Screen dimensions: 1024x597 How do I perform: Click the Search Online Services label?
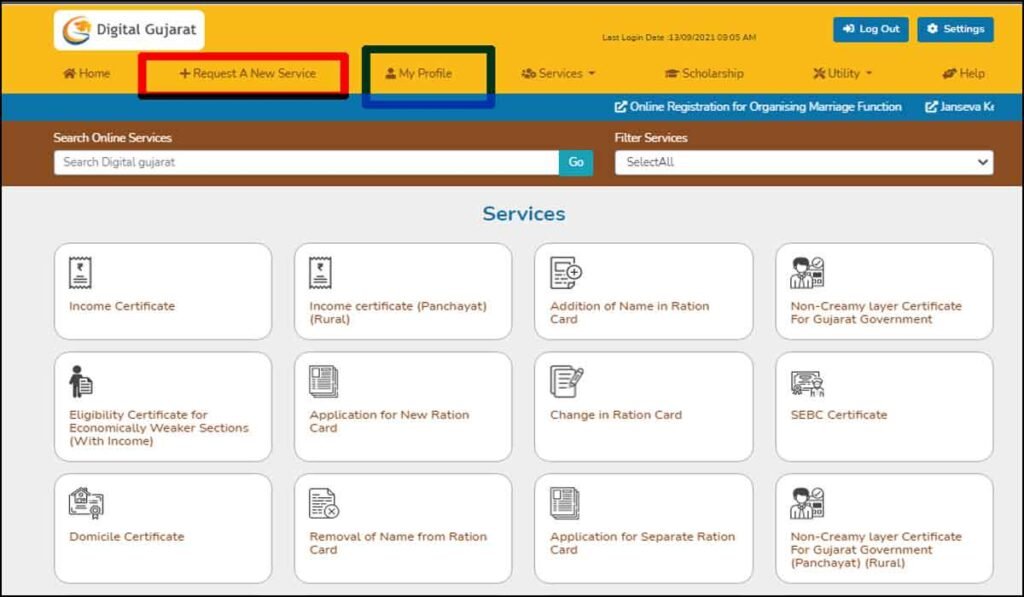coord(112,138)
